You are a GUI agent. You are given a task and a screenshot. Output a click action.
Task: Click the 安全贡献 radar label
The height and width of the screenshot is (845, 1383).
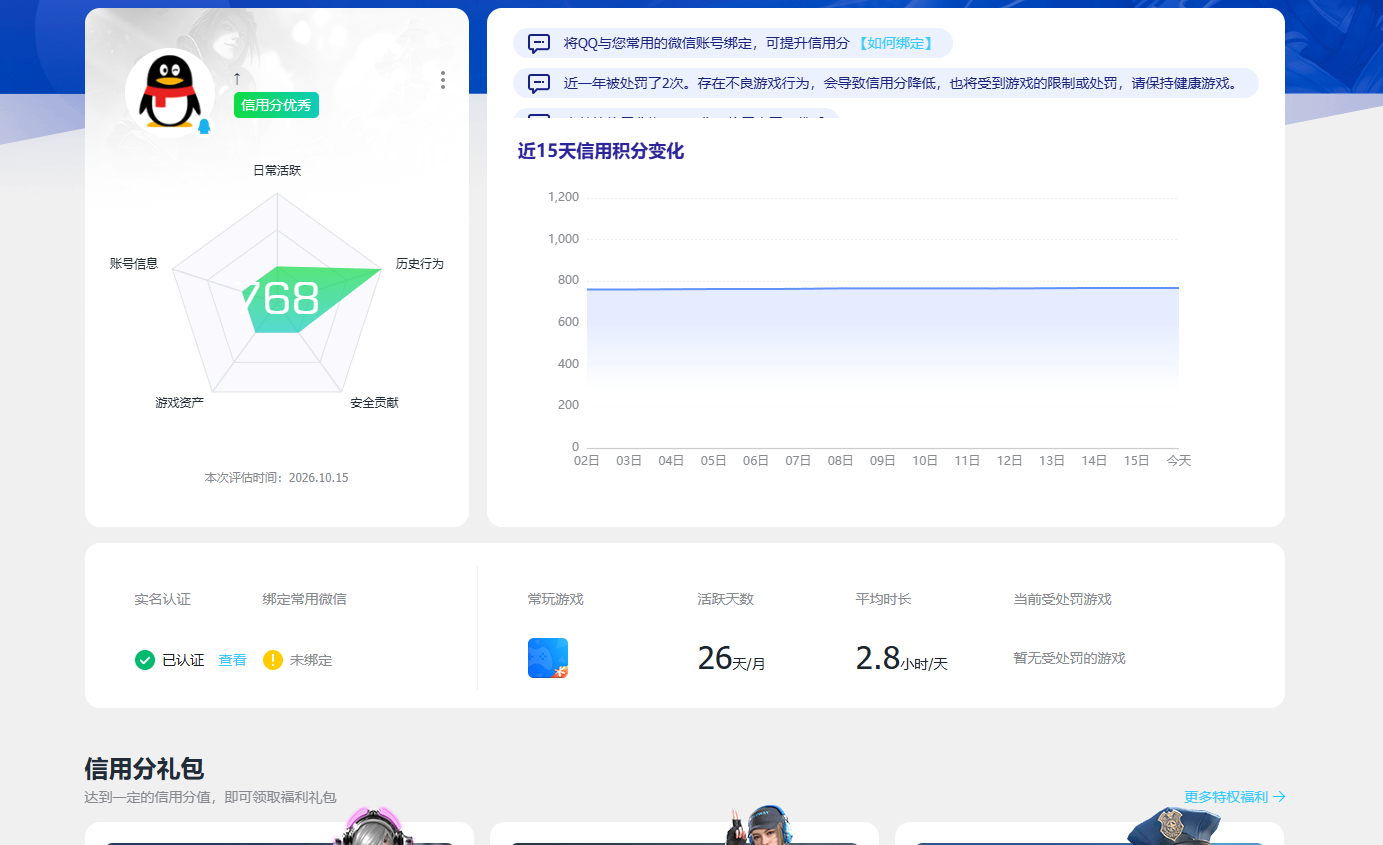[x=374, y=402]
